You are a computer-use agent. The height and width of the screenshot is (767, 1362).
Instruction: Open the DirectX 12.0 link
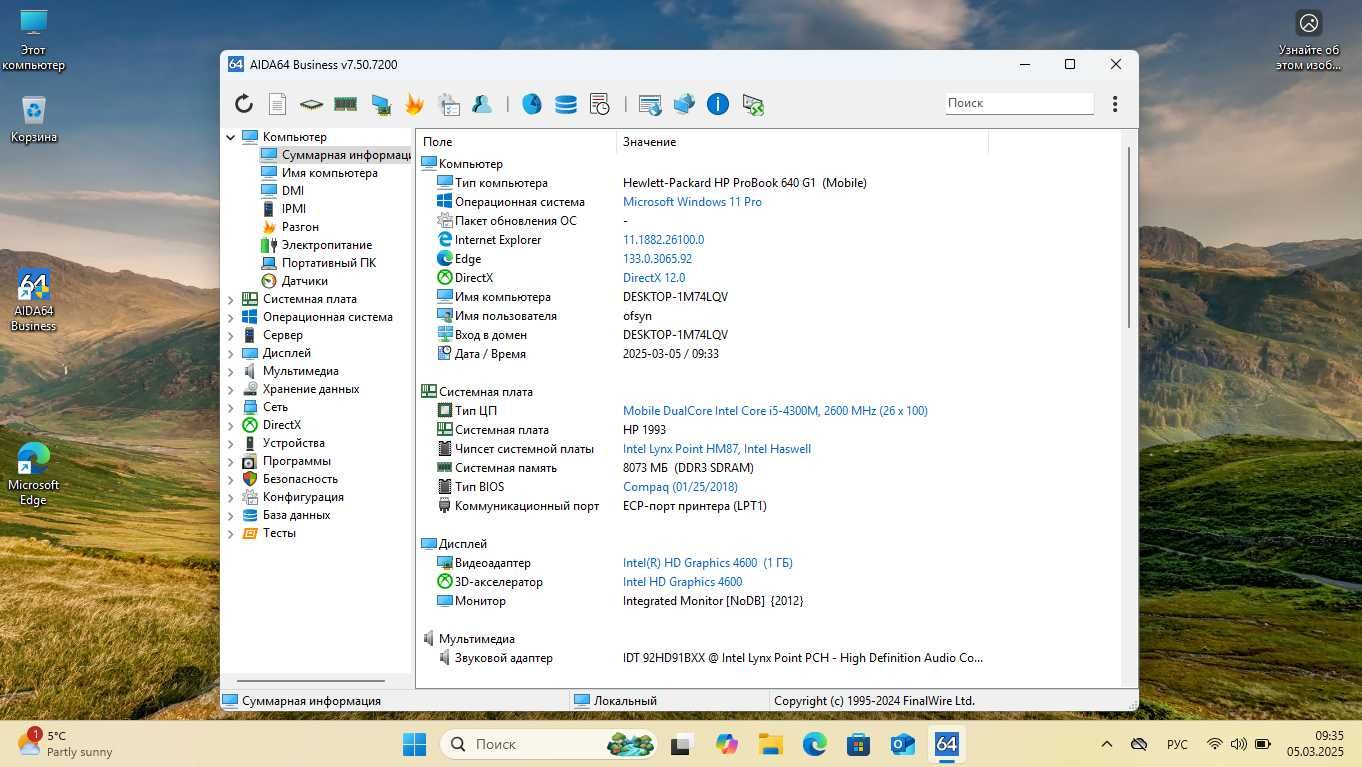pyautogui.click(x=654, y=278)
